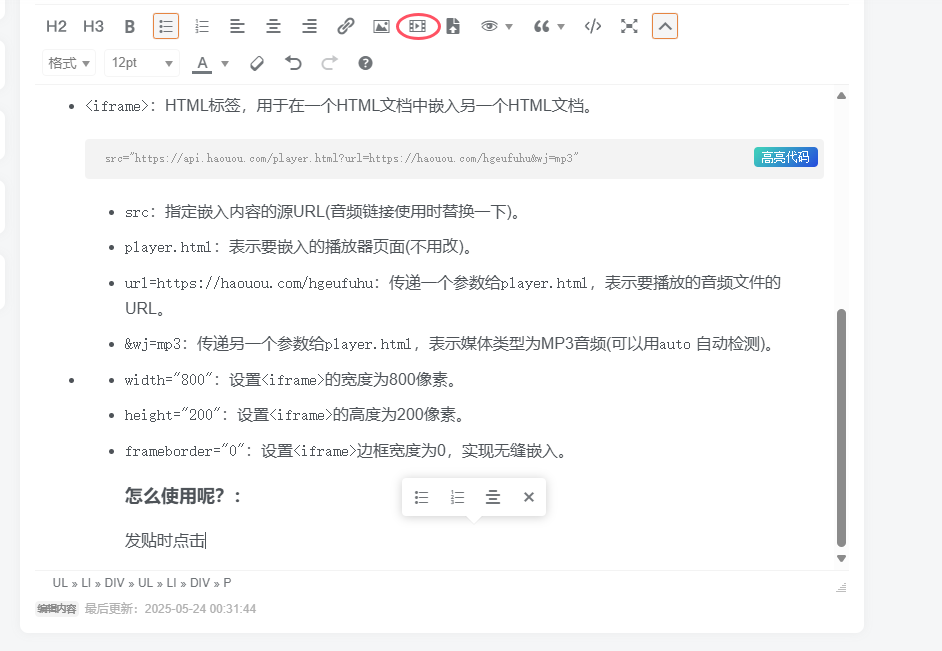Insert video media (circled icon)
Image resolution: width=942 pixels, height=651 pixels.
(418, 26)
